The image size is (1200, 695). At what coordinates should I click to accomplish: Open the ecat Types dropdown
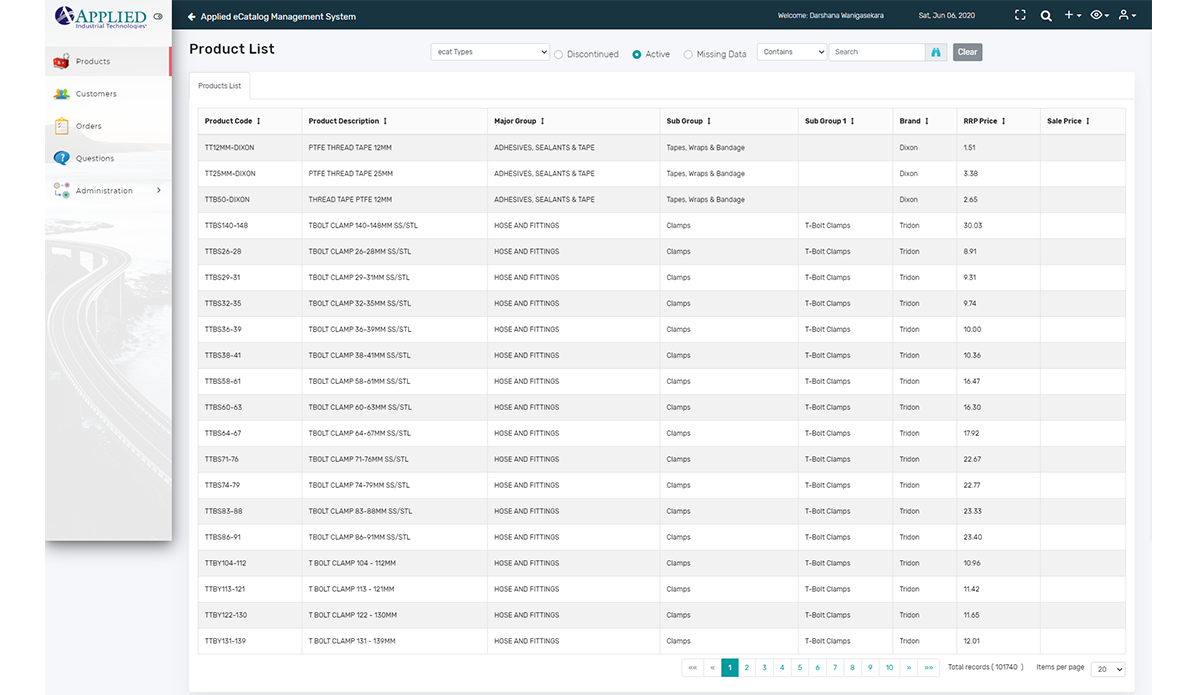point(490,52)
